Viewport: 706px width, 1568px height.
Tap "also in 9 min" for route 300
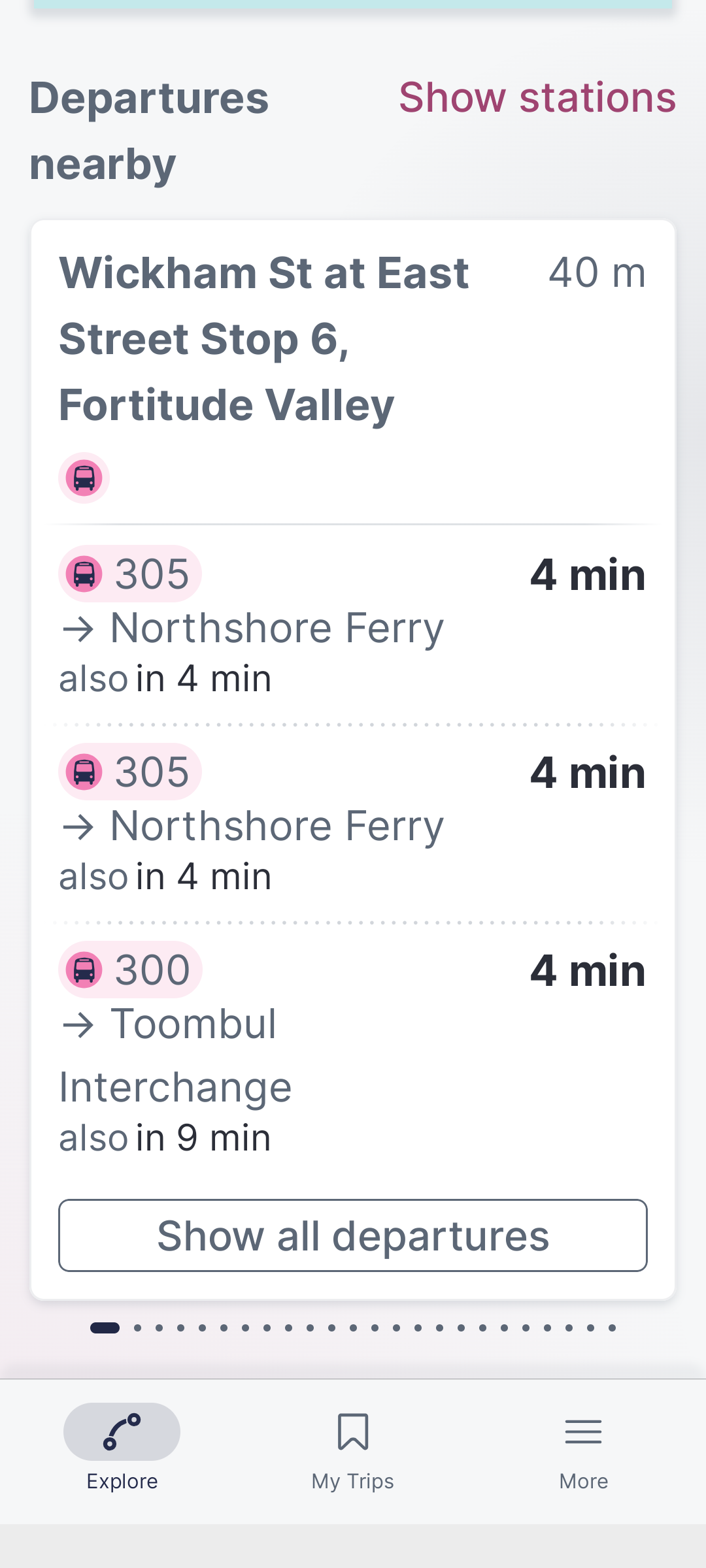pos(165,1138)
